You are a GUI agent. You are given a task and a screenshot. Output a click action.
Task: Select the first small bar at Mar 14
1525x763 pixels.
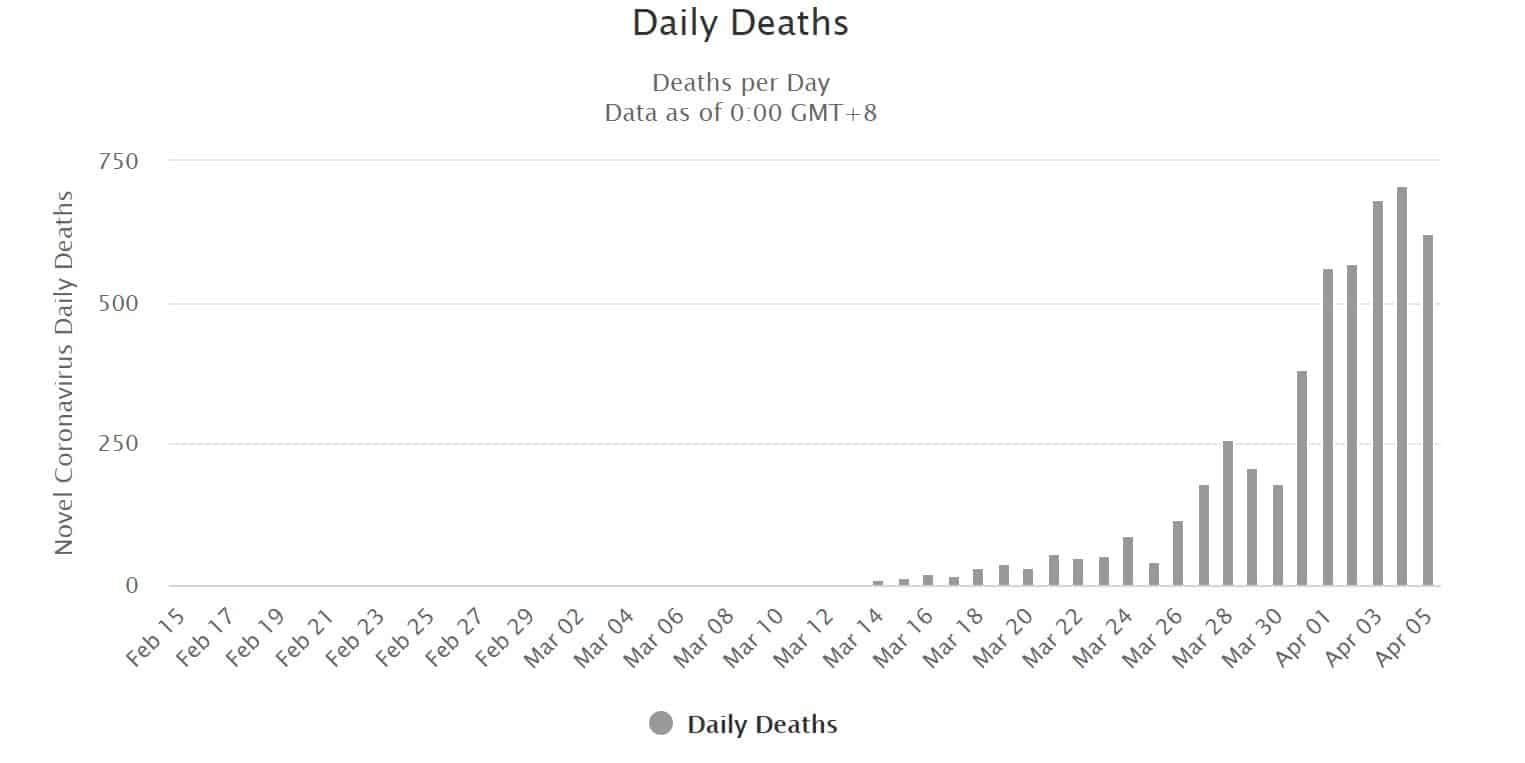[878, 583]
